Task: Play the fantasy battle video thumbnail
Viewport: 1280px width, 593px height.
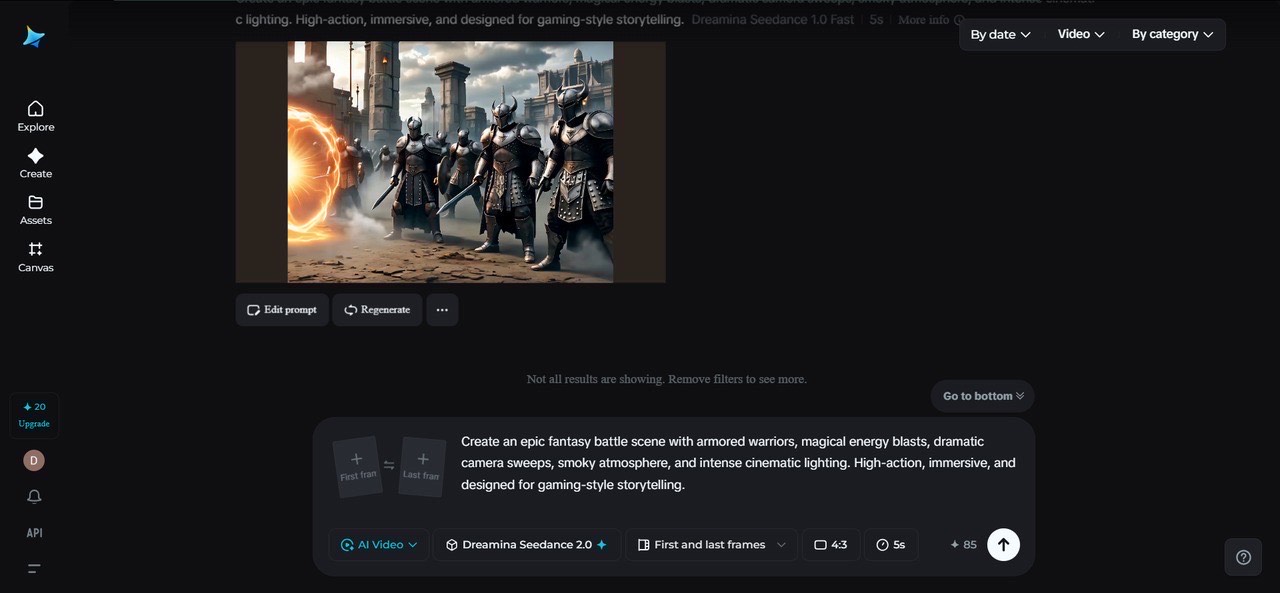Action: pos(450,162)
